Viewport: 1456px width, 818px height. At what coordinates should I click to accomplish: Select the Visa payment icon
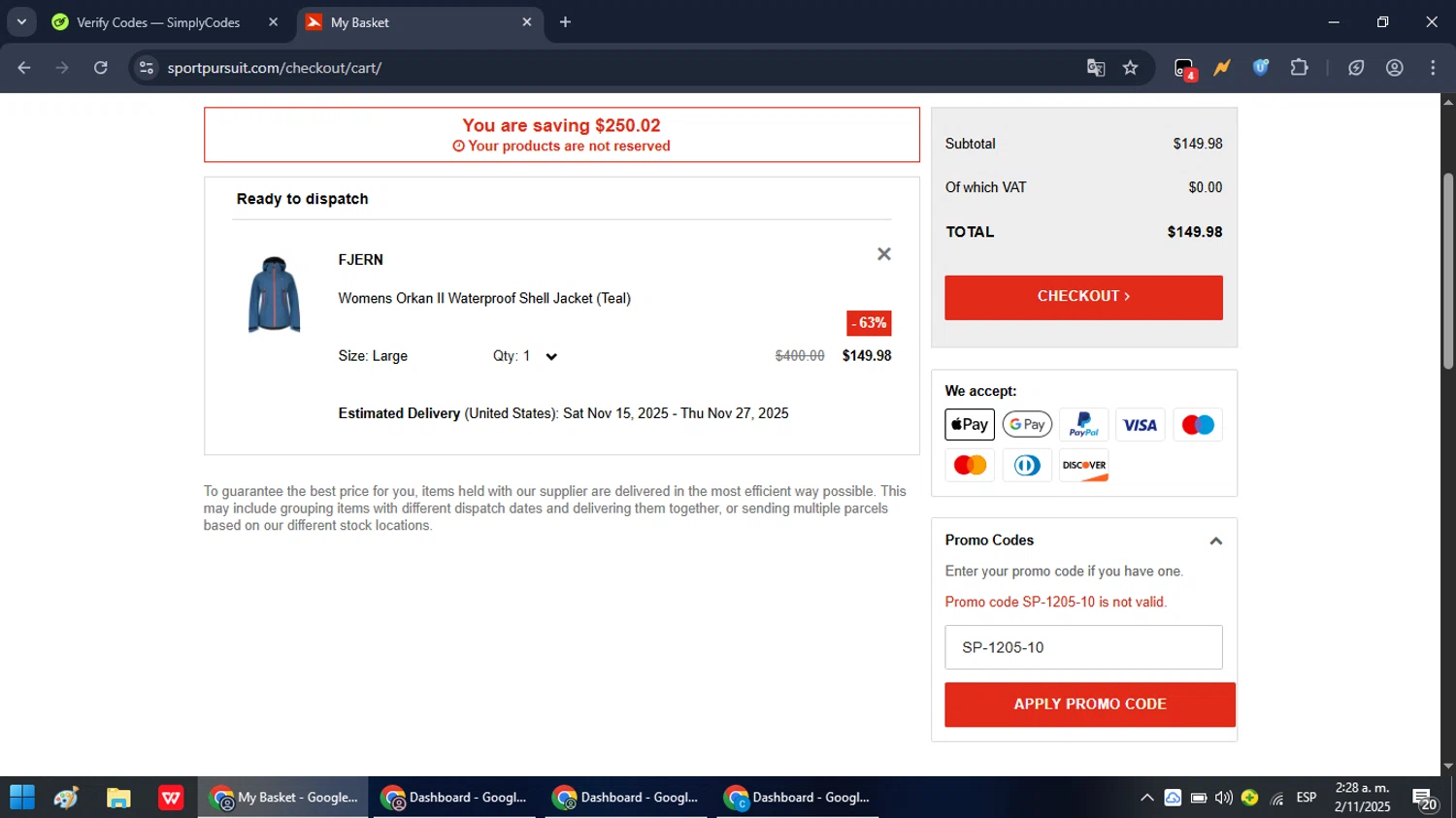coord(1141,425)
